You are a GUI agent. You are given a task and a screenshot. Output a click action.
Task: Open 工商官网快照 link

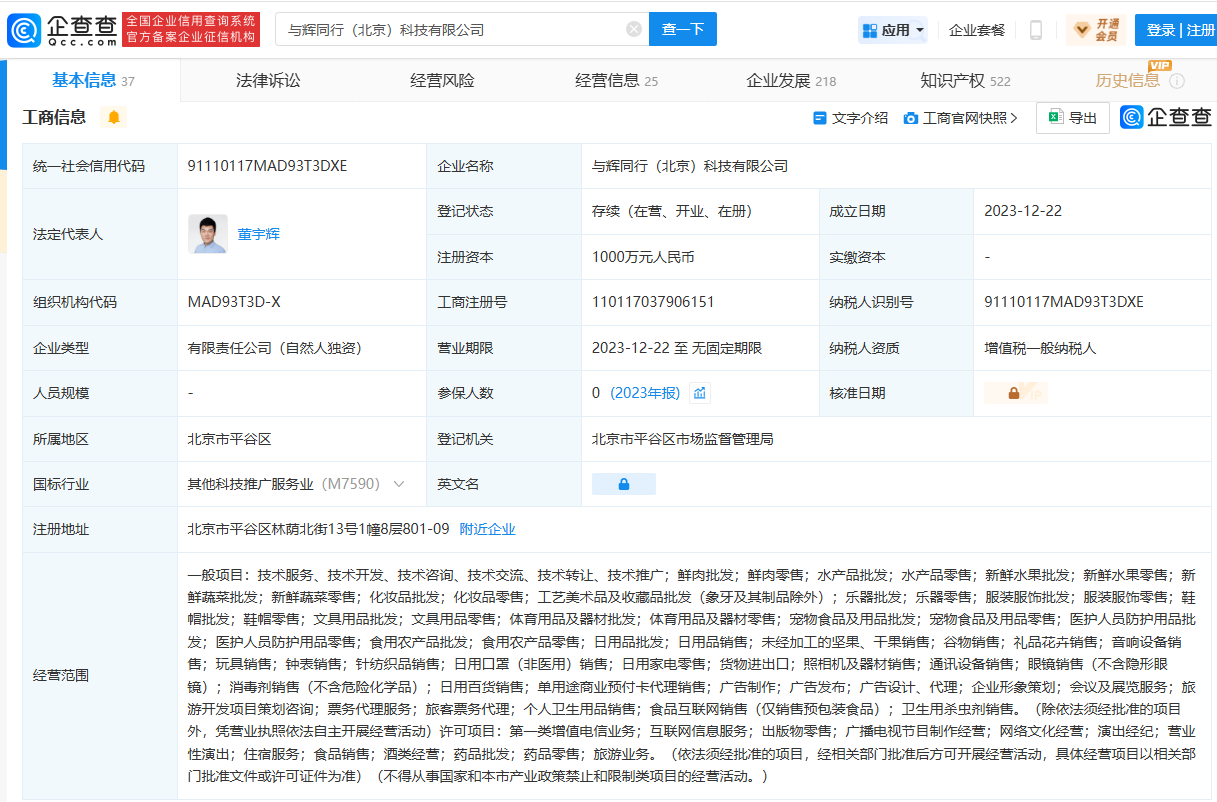960,118
